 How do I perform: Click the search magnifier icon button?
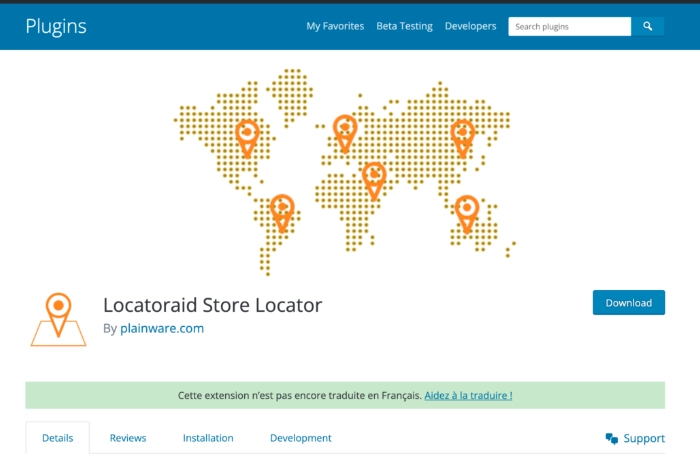[647, 26]
